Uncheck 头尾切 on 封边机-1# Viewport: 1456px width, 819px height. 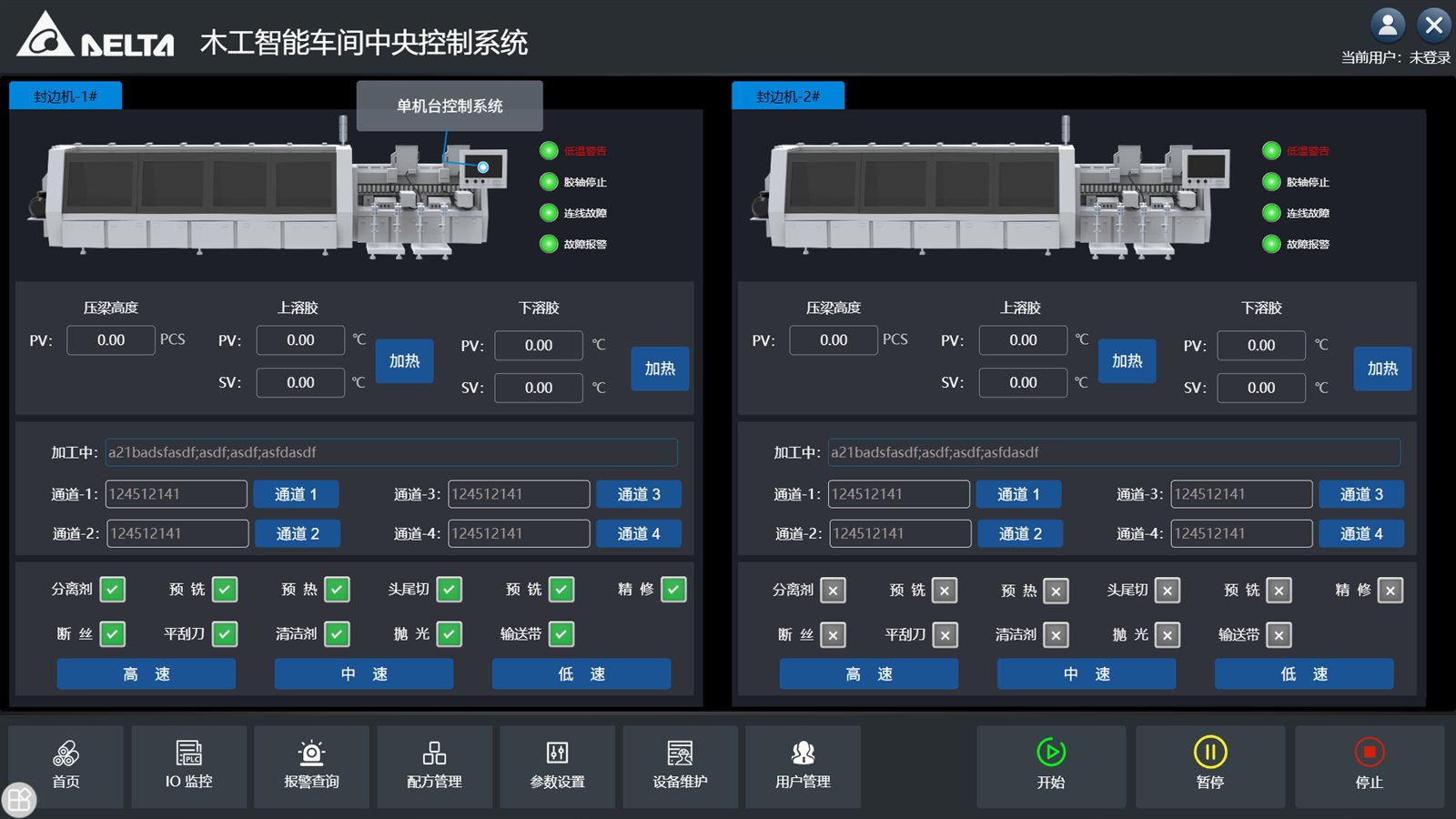pyautogui.click(x=450, y=590)
